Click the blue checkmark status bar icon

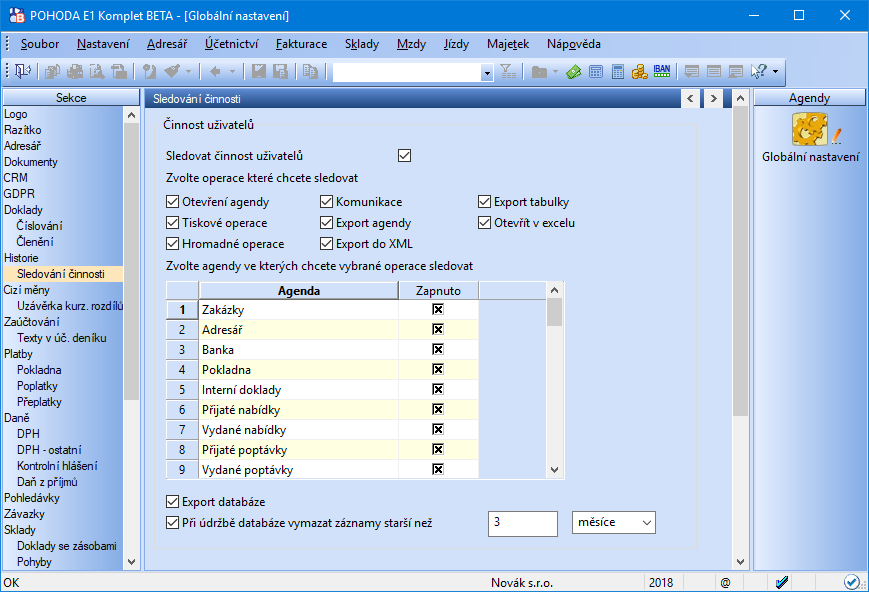point(783,582)
